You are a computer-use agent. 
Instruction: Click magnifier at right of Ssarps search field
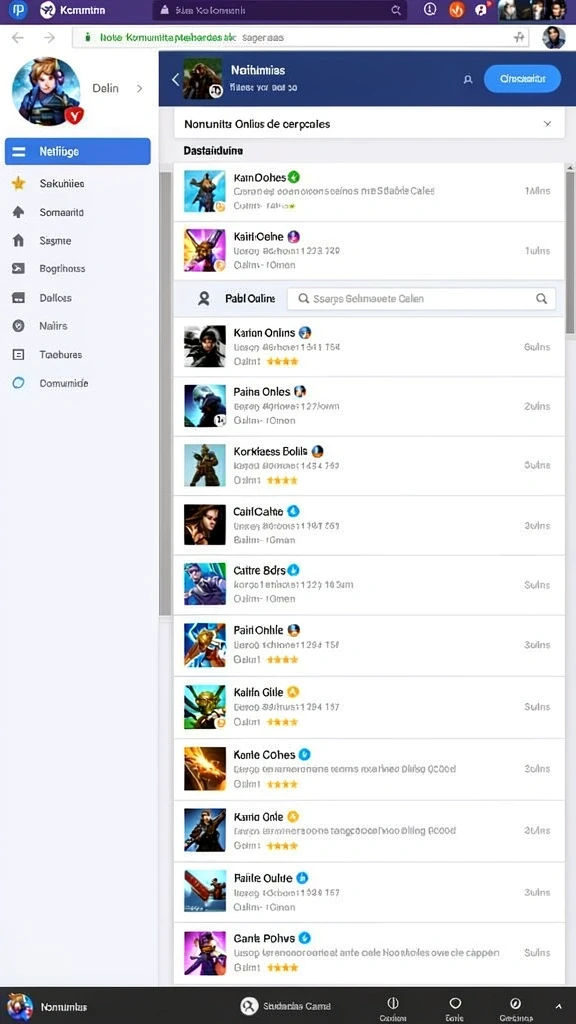(x=541, y=298)
